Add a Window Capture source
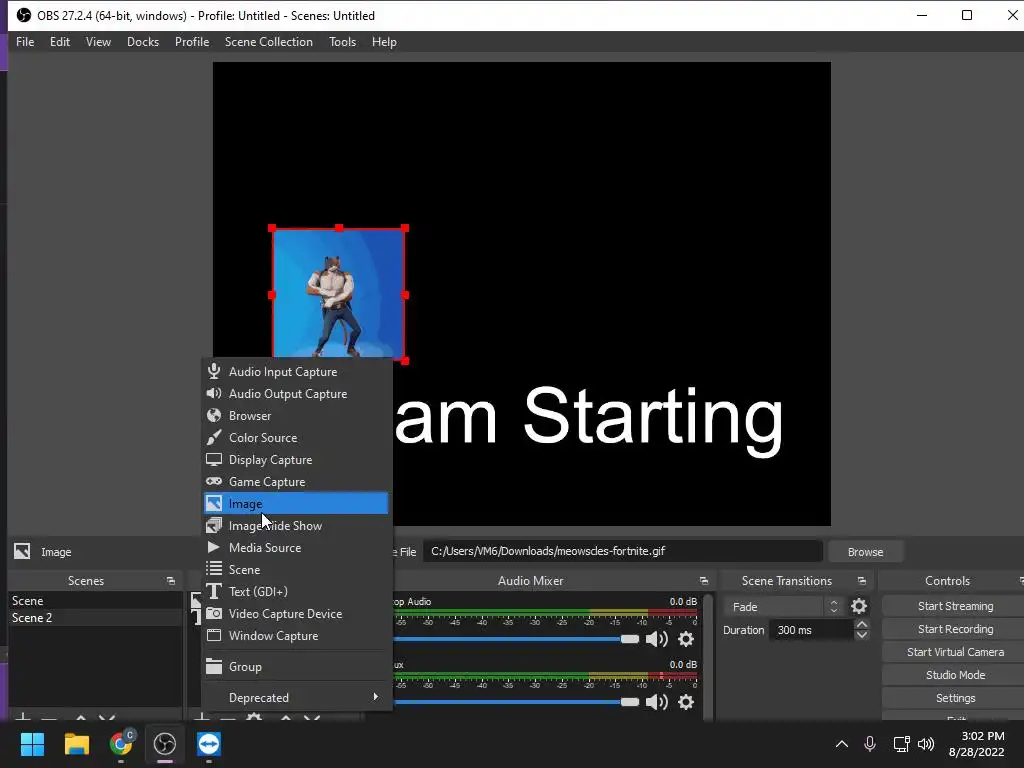Image resolution: width=1024 pixels, height=768 pixels. [x=295, y=635]
